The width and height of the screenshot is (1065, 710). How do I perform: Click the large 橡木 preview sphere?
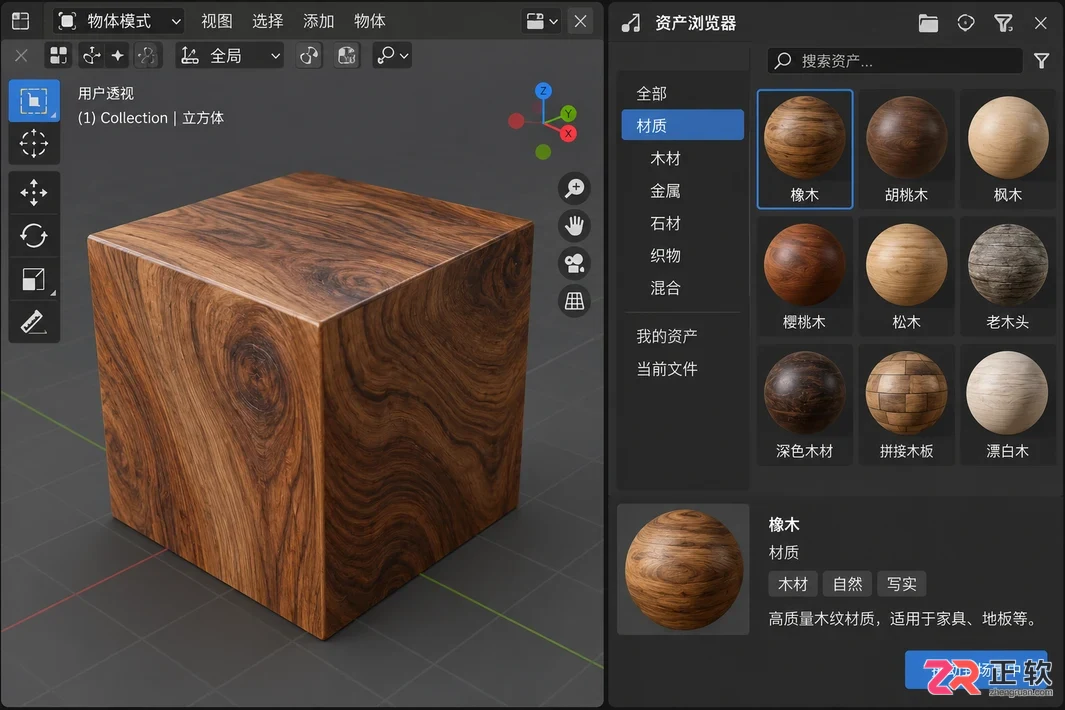click(683, 569)
